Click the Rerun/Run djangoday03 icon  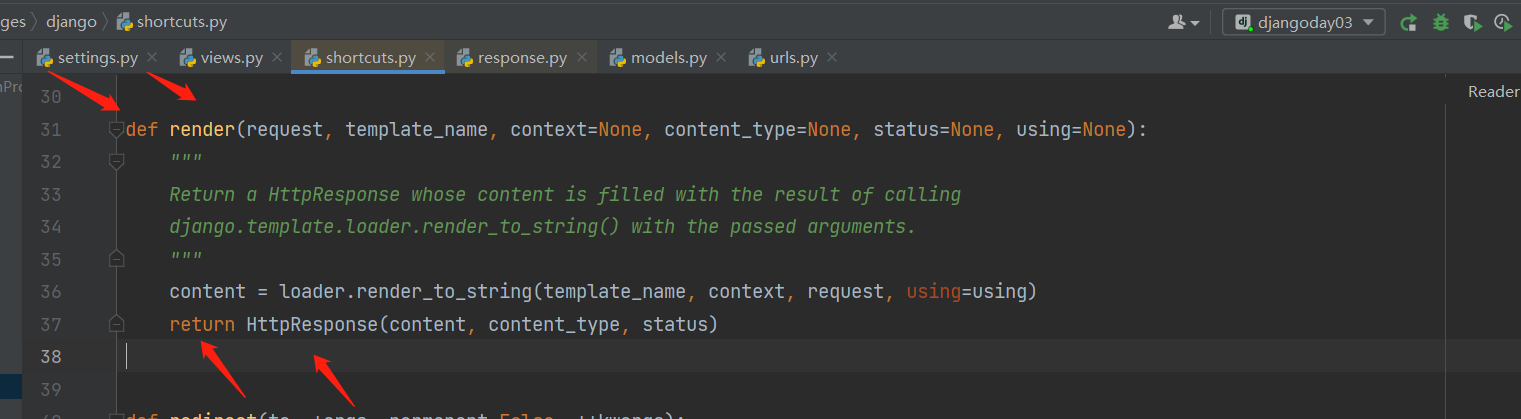pos(1408,22)
